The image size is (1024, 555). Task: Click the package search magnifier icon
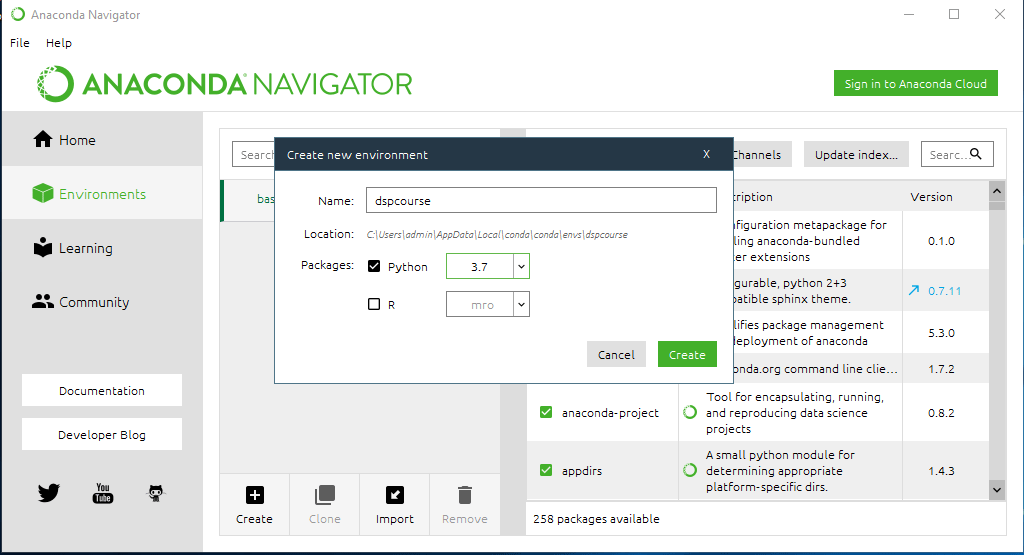pos(976,154)
